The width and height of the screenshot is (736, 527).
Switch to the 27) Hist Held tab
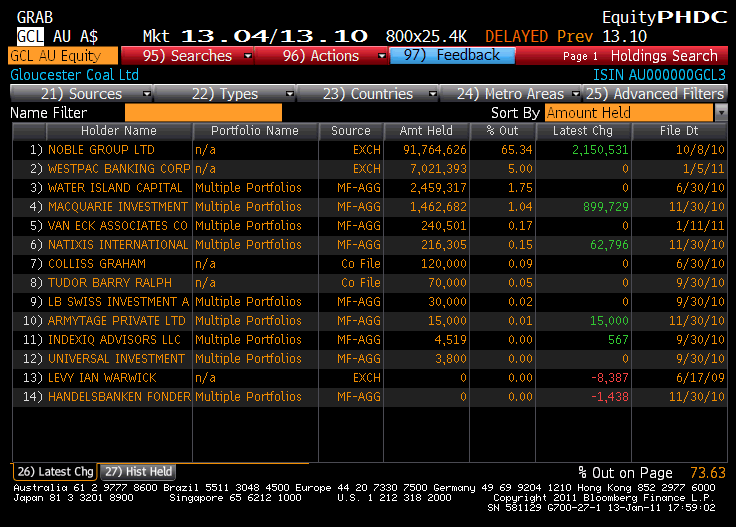(x=138, y=472)
